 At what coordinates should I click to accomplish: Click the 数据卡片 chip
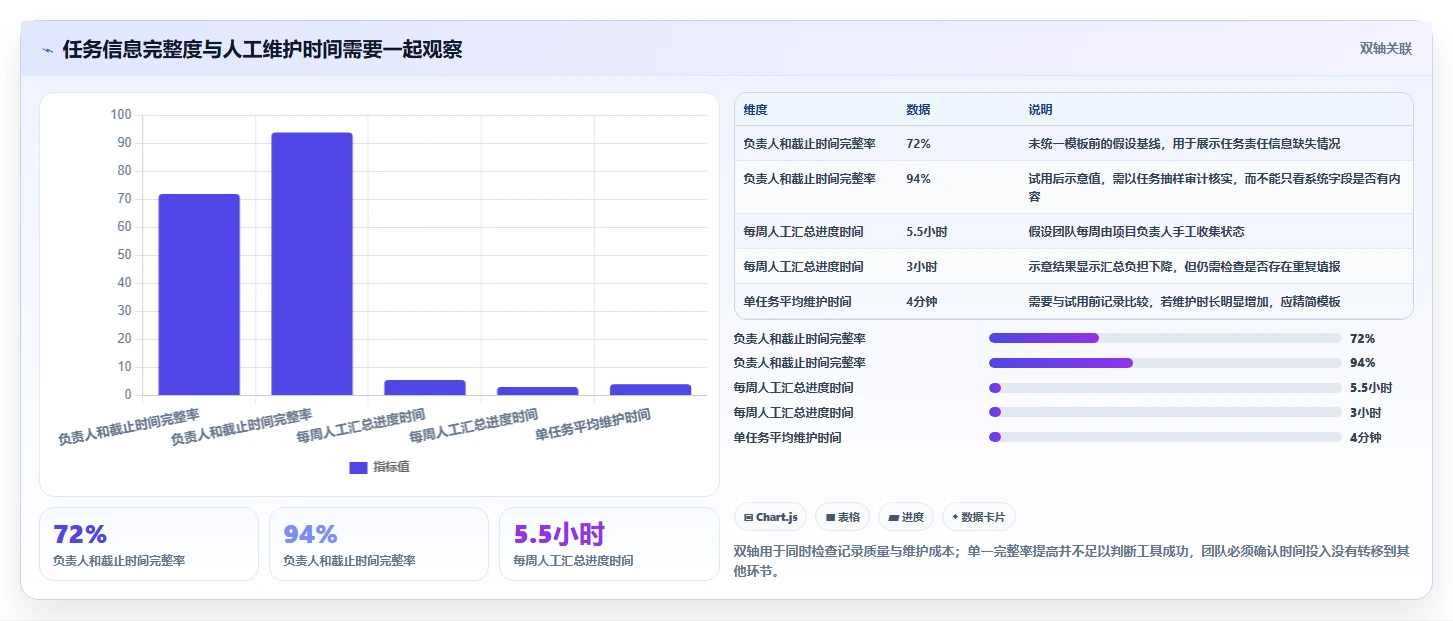[x=979, y=517]
